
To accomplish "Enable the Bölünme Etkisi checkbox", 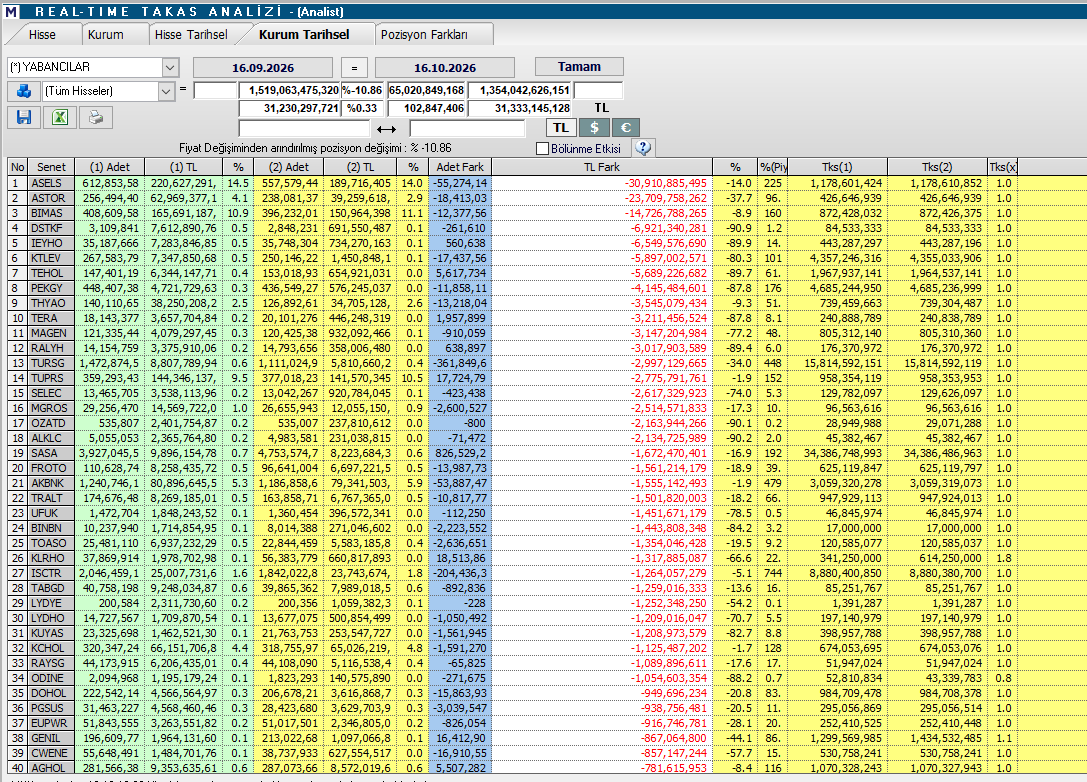I will [543, 148].
